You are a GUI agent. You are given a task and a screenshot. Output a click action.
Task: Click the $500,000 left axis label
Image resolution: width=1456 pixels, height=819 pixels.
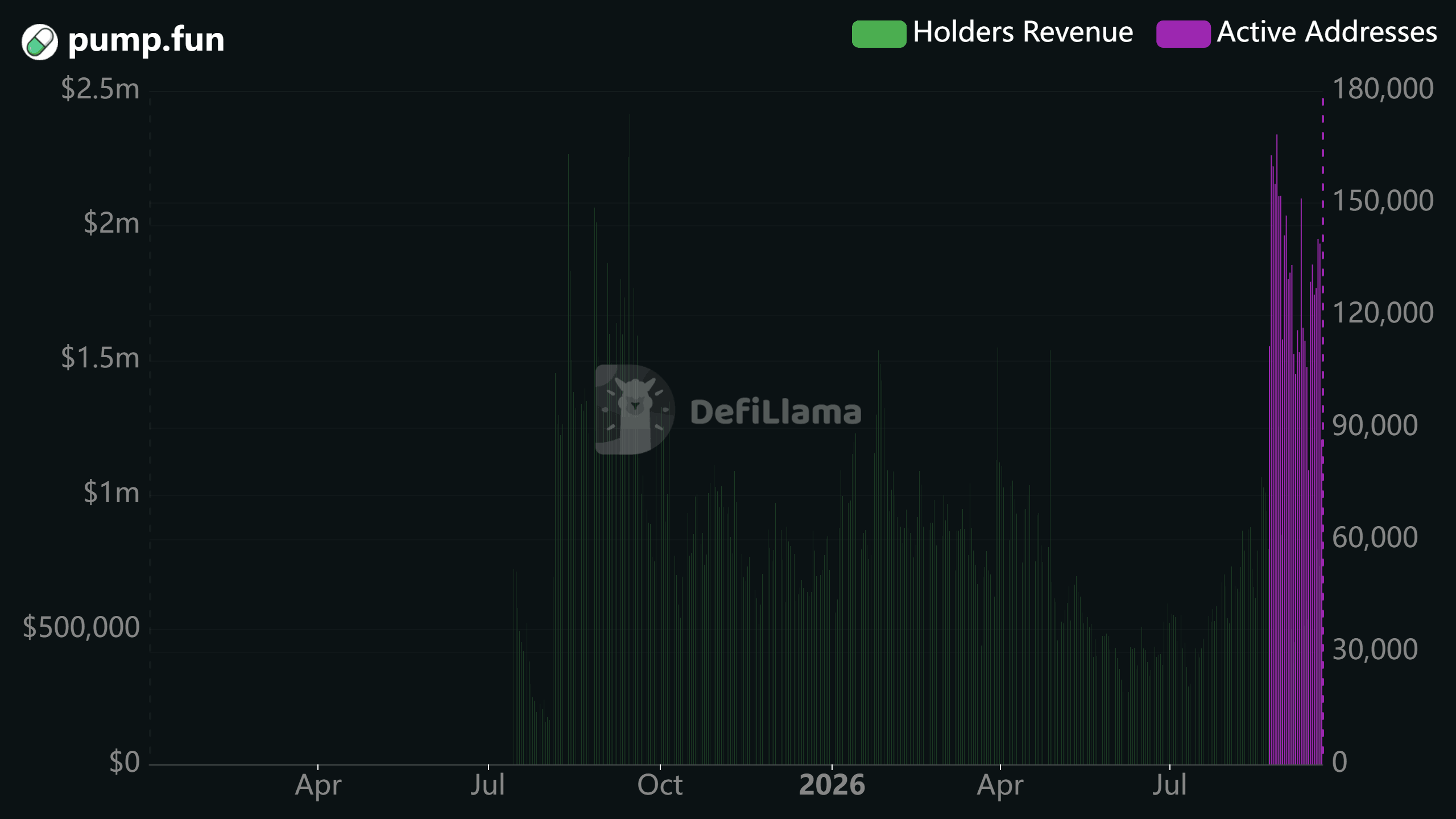tap(81, 627)
